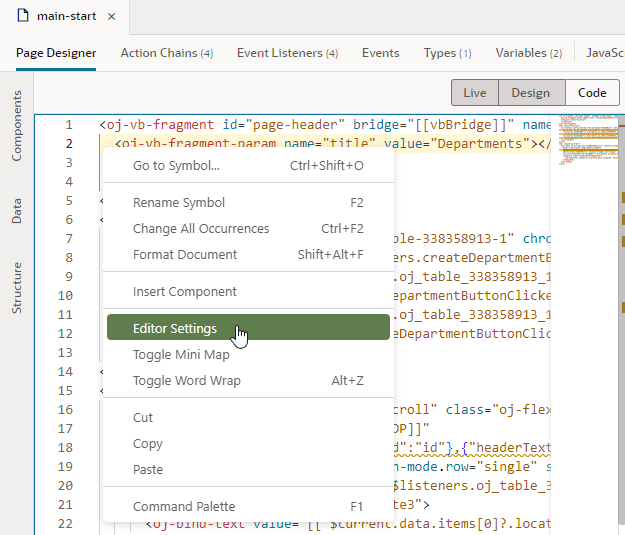Close the main-start tab
This screenshot has width=625, height=535.
click(x=112, y=16)
